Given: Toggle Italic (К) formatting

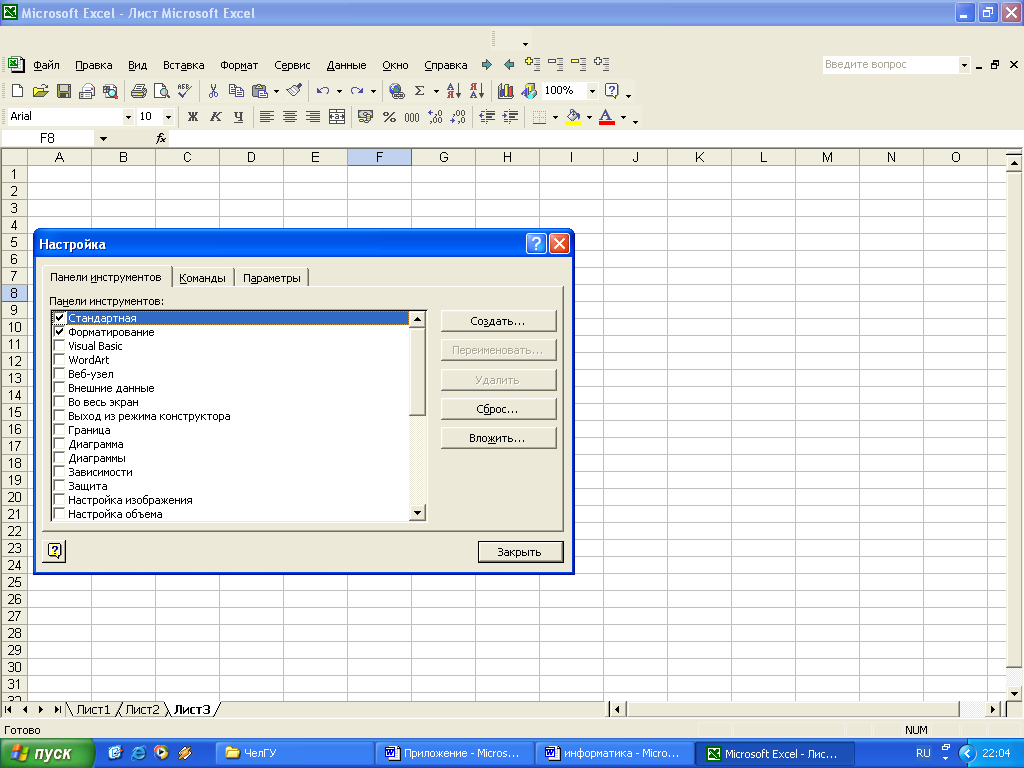Looking at the screenshot, I should pos(216,117).
